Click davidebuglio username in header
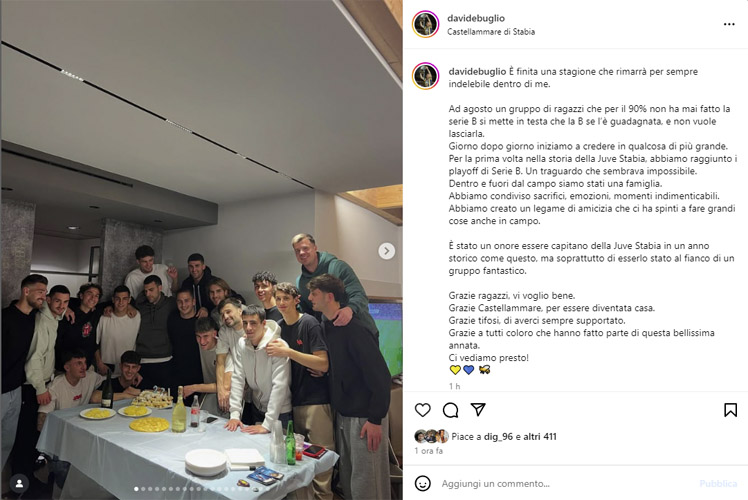 [x=476, y=18]
